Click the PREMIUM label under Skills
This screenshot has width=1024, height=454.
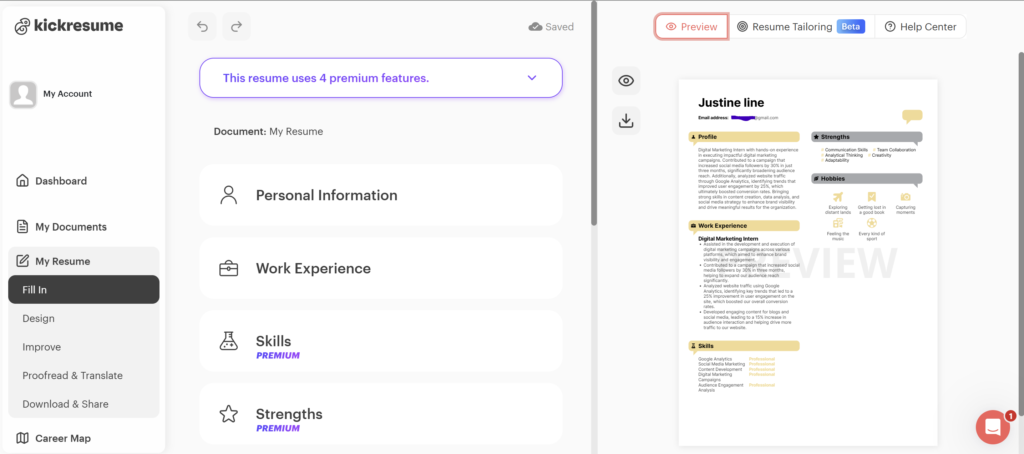click(x=278, y=356)
